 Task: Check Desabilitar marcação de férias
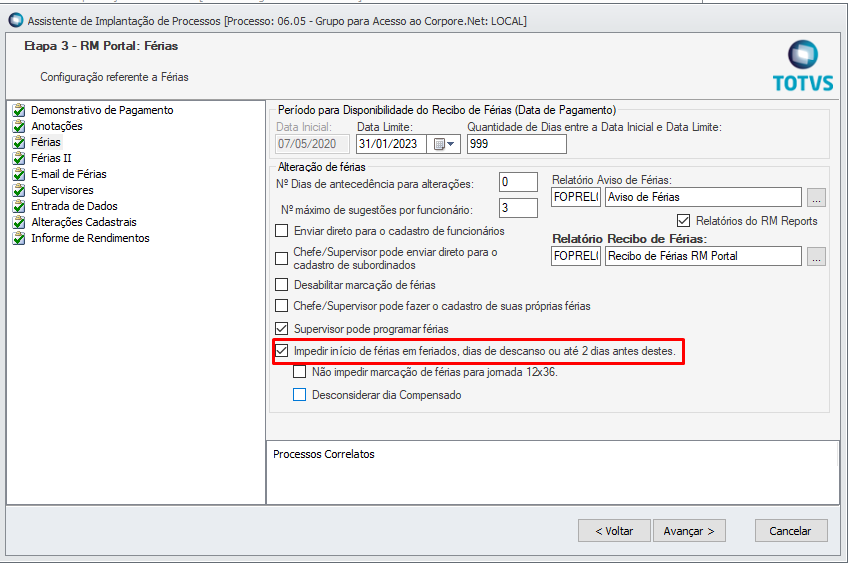(281, 285)
